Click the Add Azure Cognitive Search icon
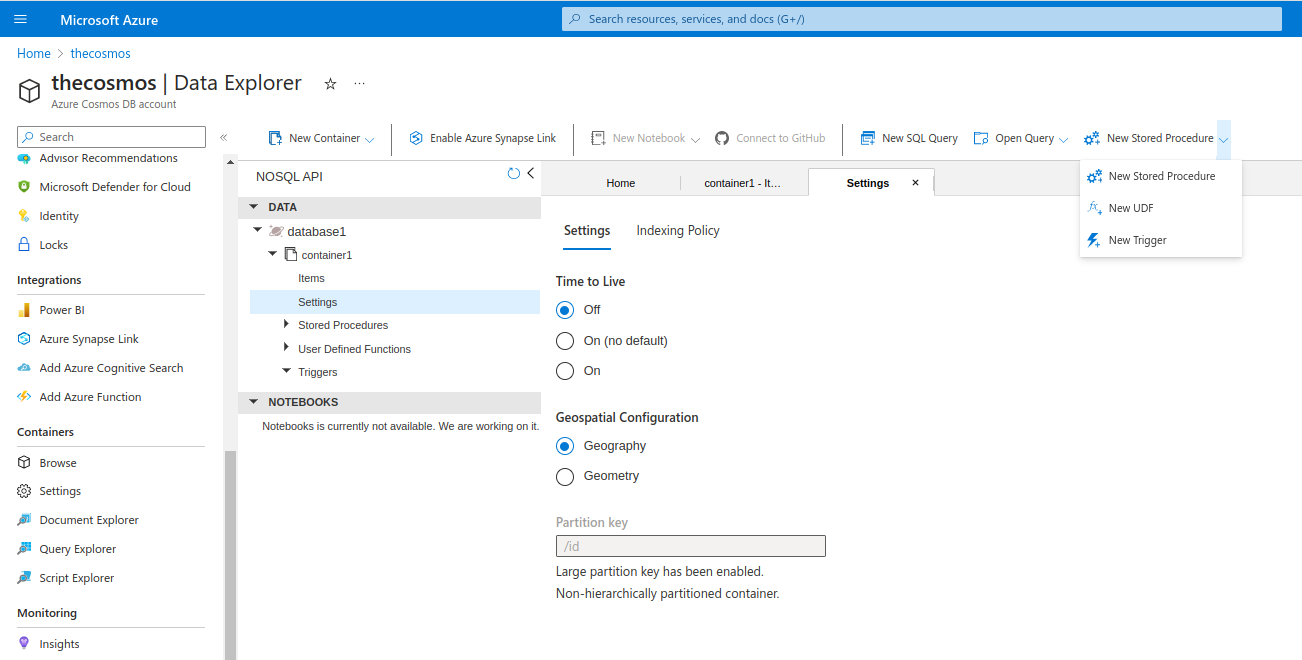This screenshot has width=1302, height=660. pos(24,368)
